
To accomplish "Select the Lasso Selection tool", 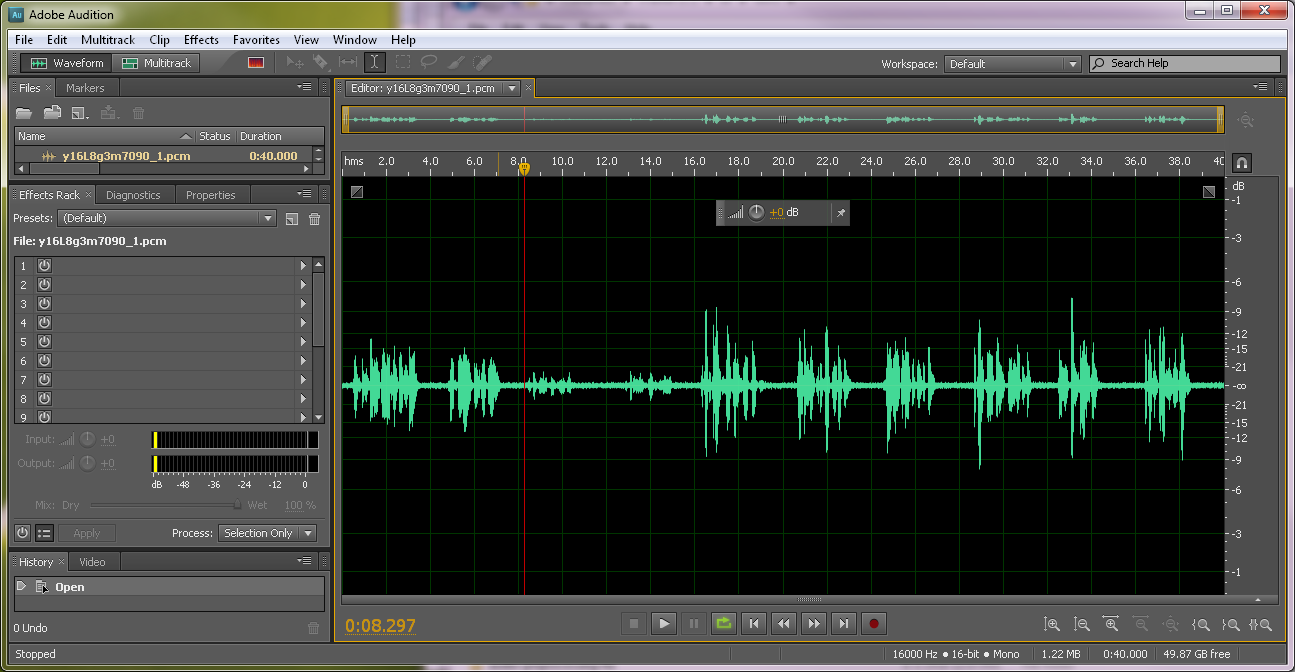I will (428, 62).
